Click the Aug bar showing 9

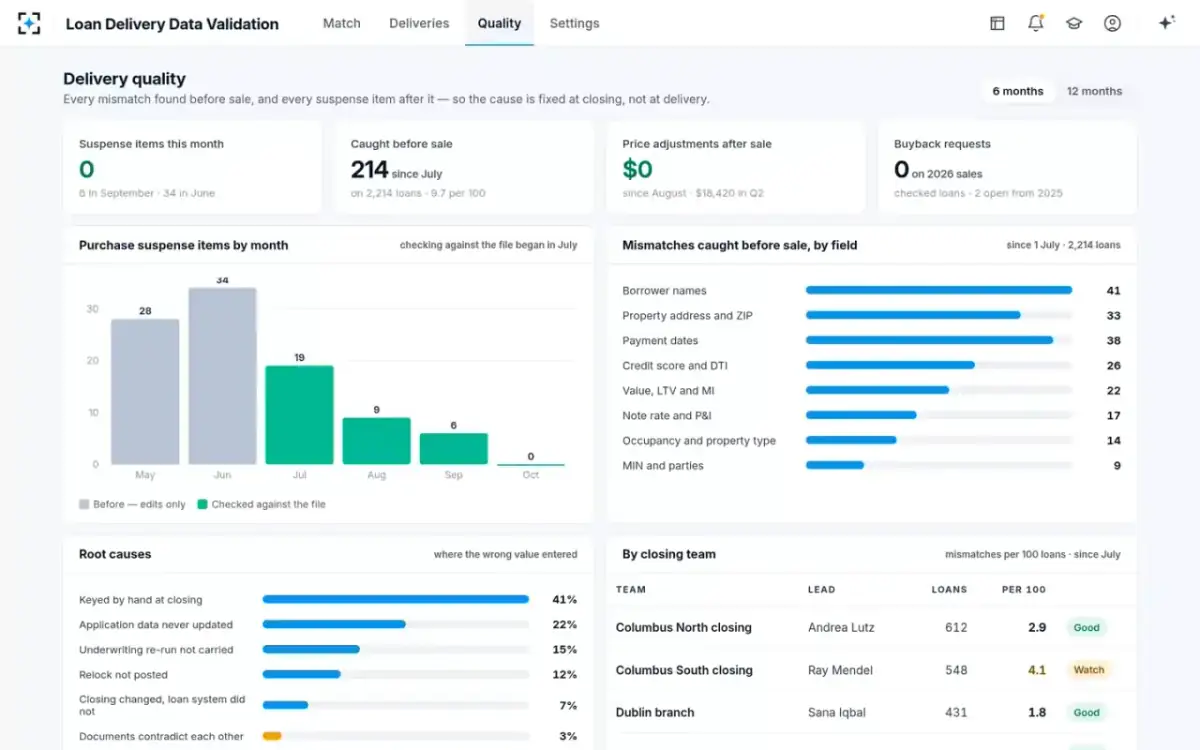pyautogui.click(x=376, y=441)
